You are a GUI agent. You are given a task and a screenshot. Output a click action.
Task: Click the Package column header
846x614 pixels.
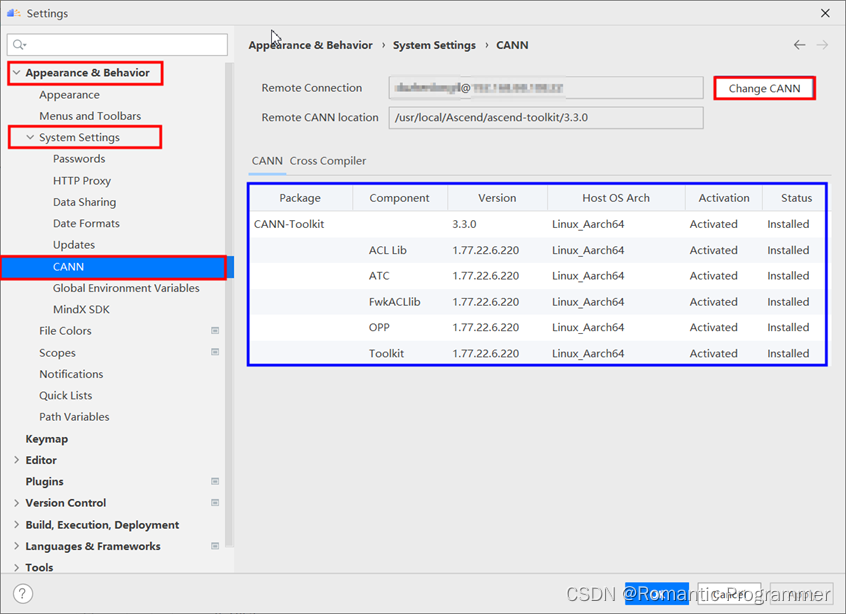pyautogui.click(x=300, y=198)
